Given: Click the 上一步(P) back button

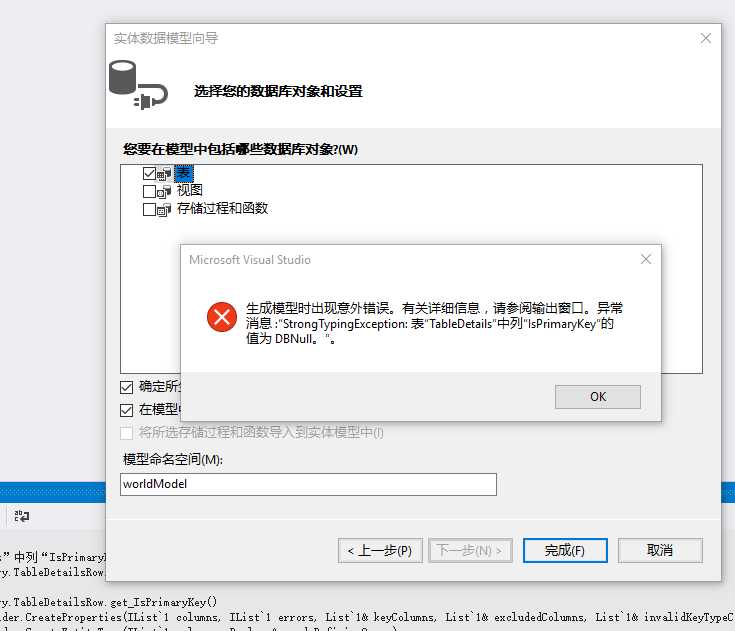Looking at the screenshot, I should click(380, 550).
